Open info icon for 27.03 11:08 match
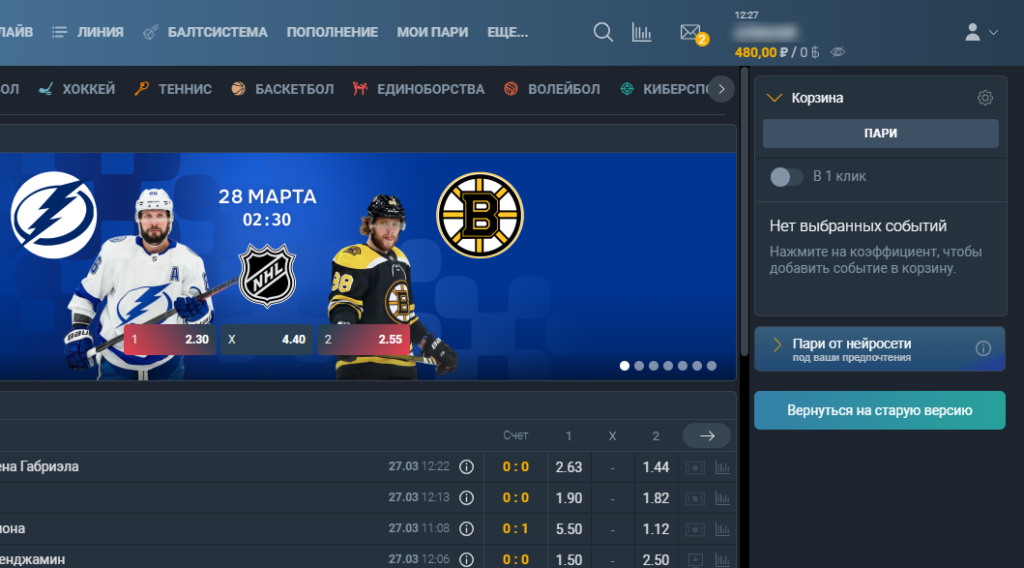The width and height of the screenshot is (1024, 568). [466, 529]
